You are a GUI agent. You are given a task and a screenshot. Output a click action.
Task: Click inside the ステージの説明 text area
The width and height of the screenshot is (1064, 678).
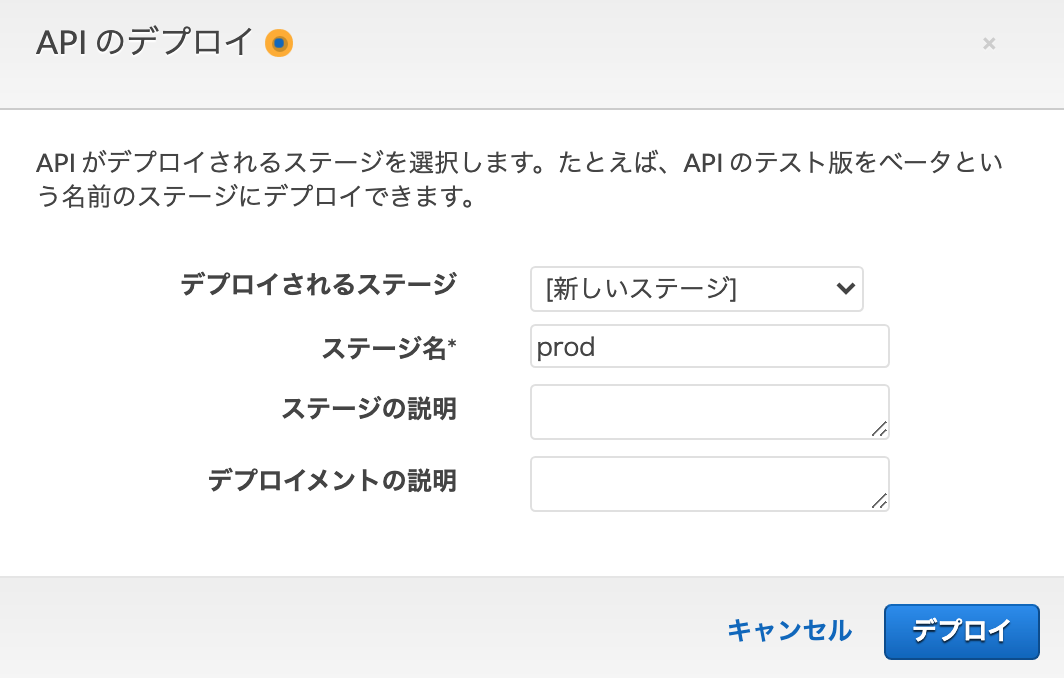click(x=709, y=412)
